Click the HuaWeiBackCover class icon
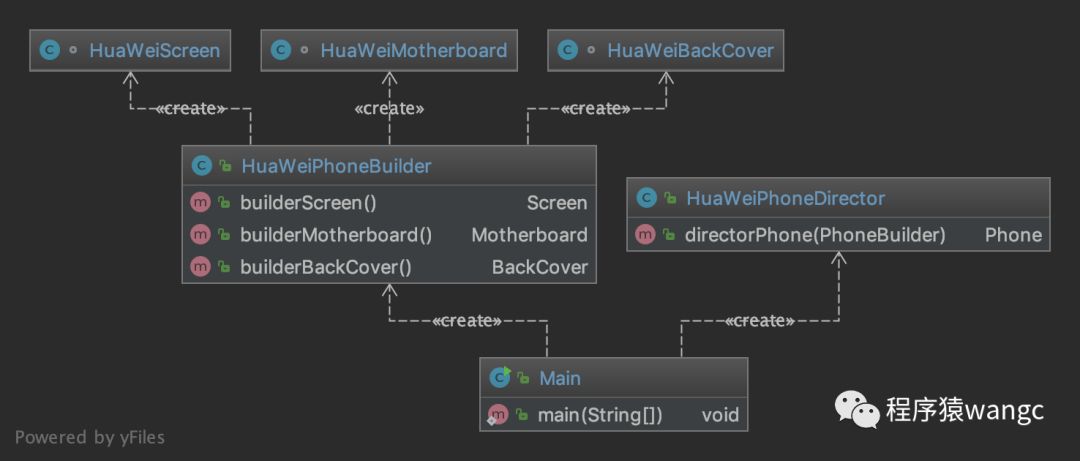1080x461 pixels. click(567, 50)
